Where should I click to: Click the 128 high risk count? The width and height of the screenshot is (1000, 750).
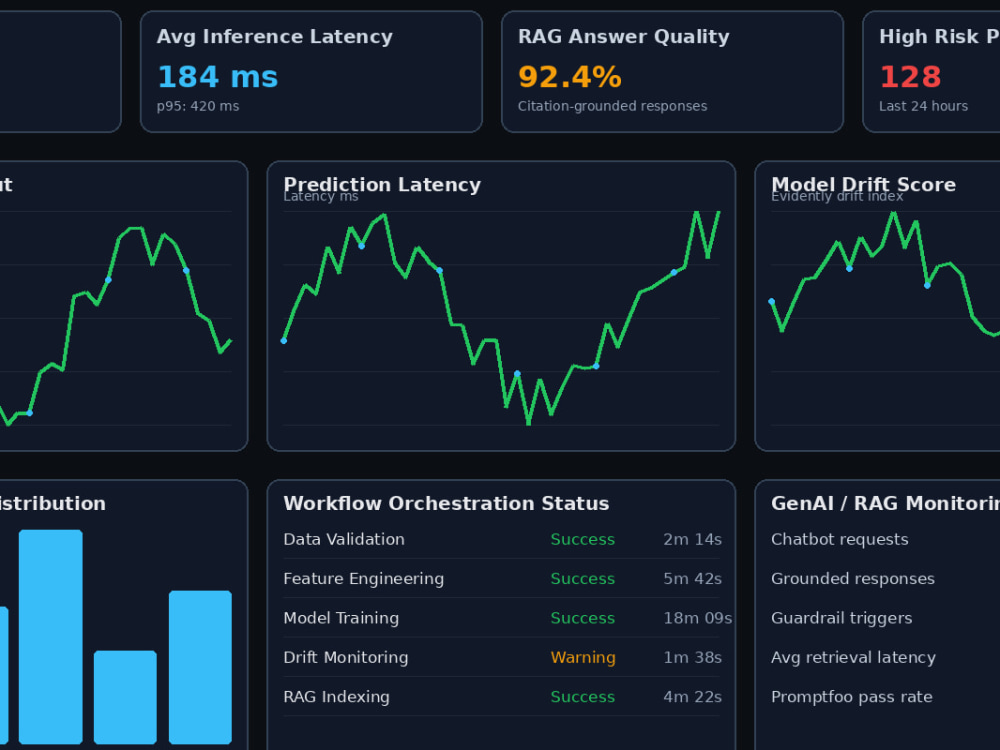(910, 77)
